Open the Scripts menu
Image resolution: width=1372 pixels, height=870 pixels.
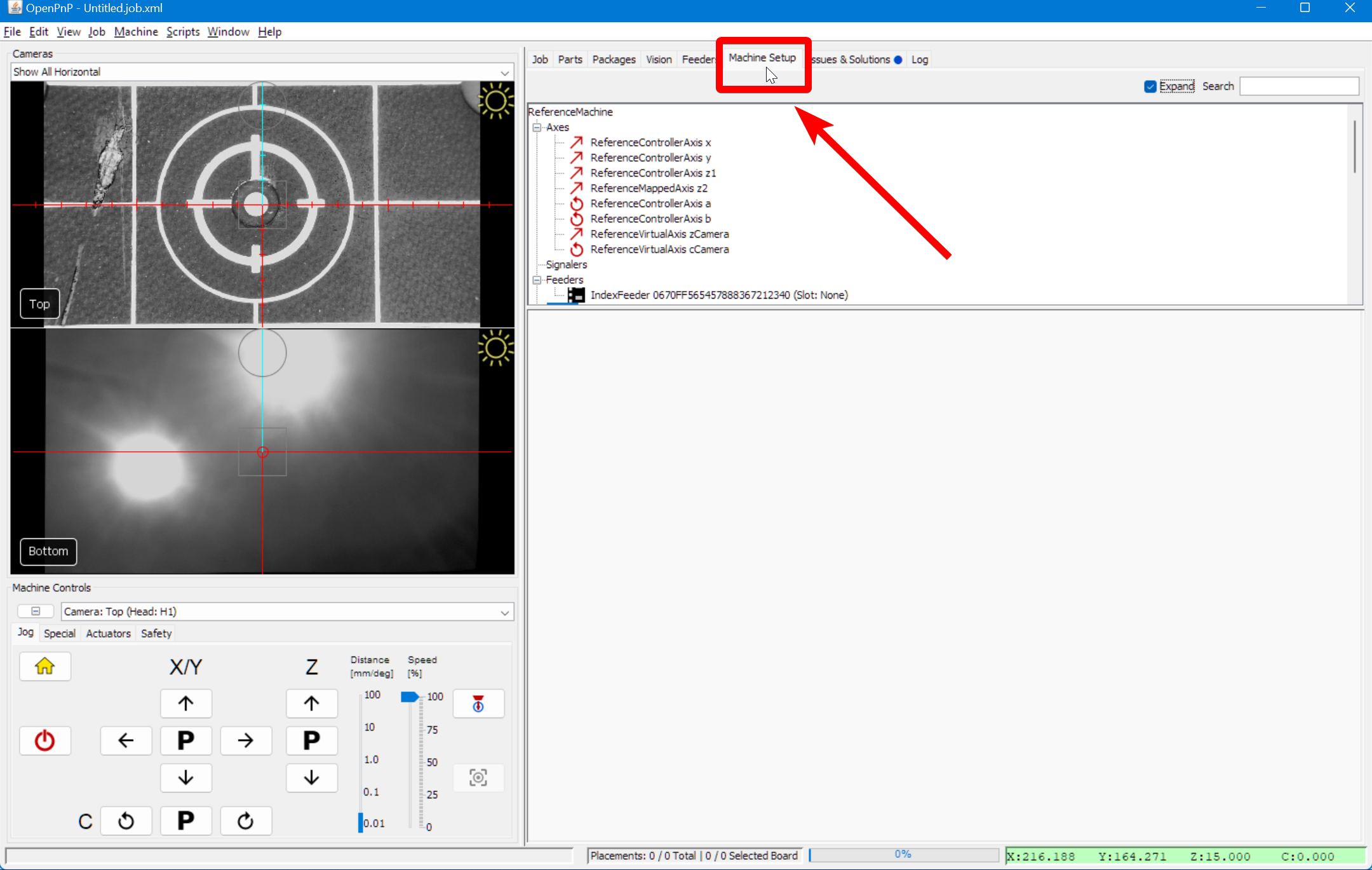(183, 32)
